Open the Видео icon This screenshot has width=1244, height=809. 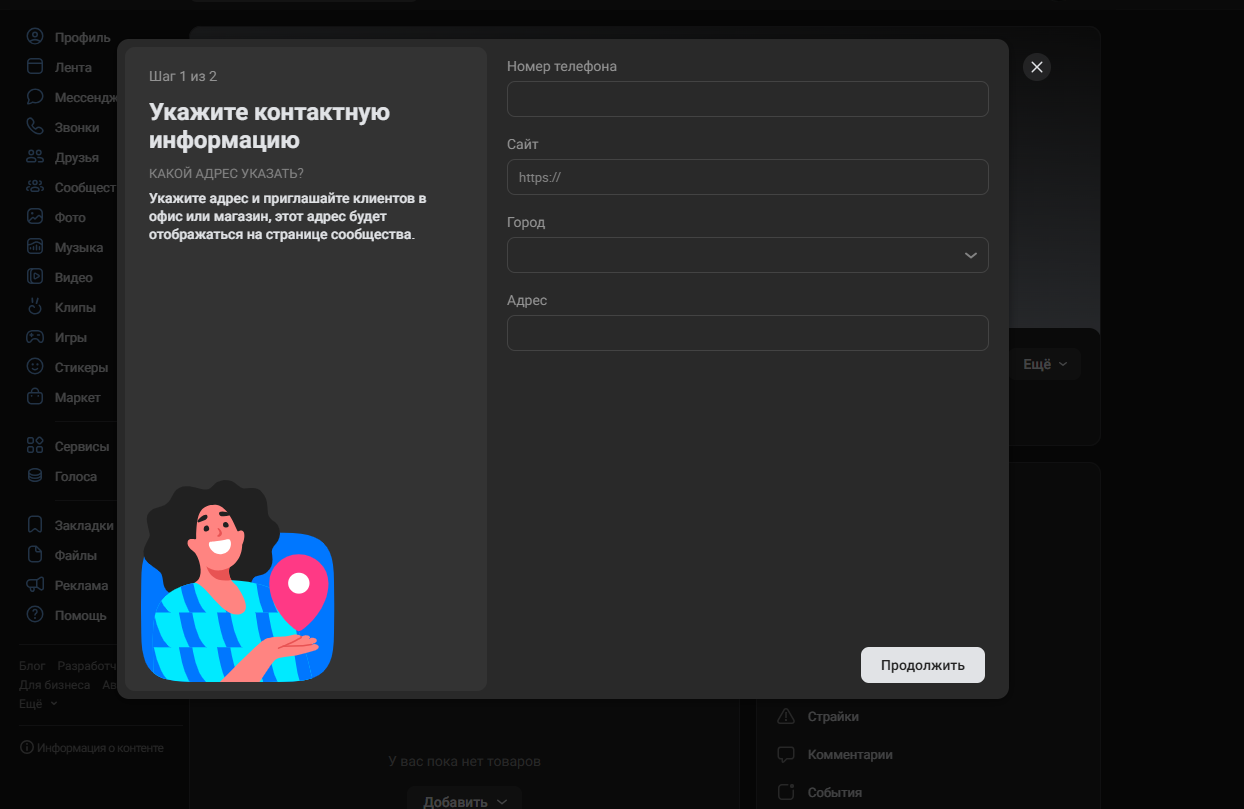click(35, 277)
